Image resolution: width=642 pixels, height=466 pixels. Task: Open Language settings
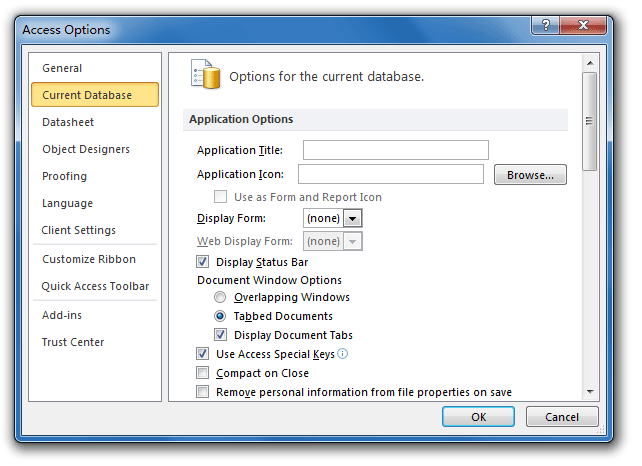coord(95,203)
